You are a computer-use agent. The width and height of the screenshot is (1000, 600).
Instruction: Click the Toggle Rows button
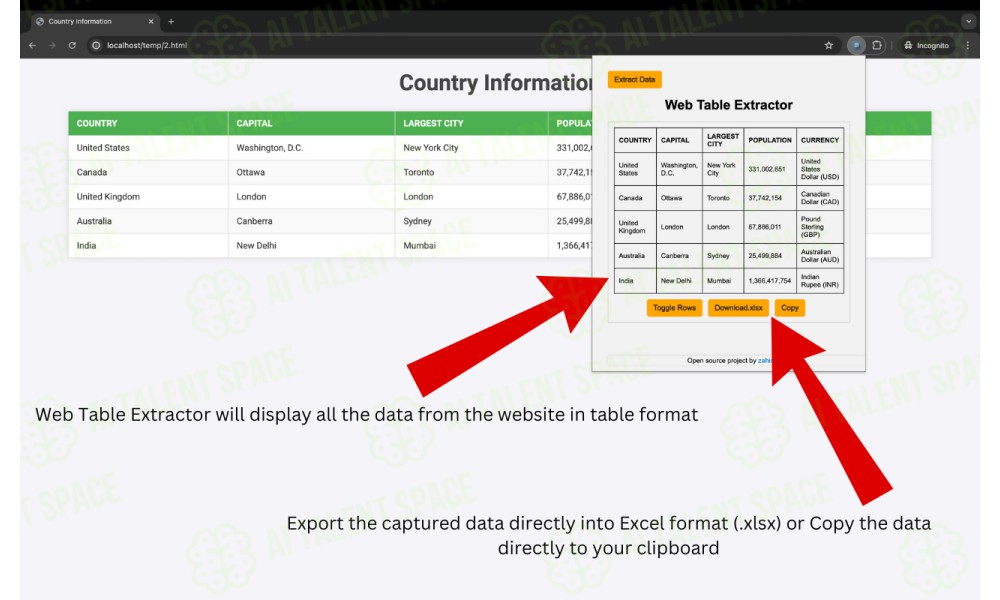[x=674, y=308]
